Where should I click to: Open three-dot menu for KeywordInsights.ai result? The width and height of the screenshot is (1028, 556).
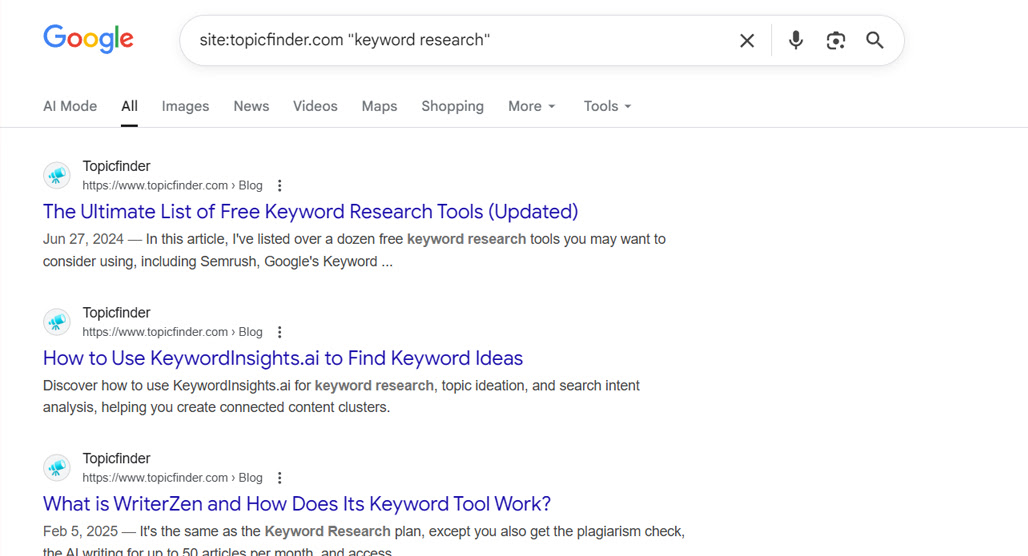pos(279,332)
